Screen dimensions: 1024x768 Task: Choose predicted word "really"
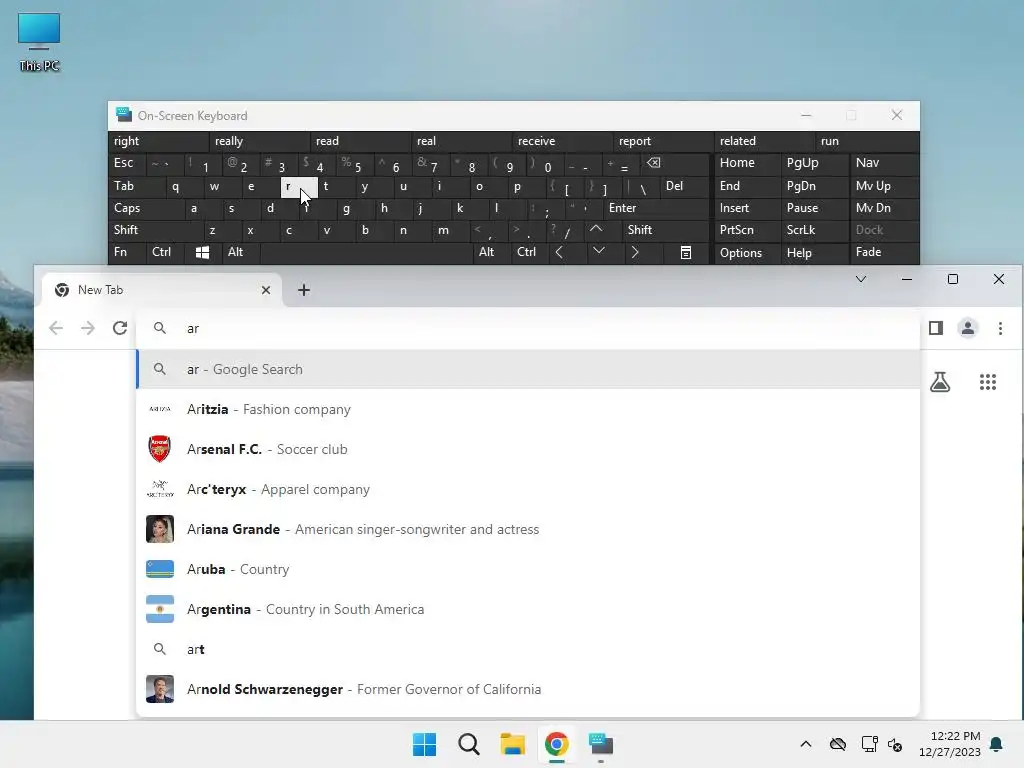click(260, 141)
